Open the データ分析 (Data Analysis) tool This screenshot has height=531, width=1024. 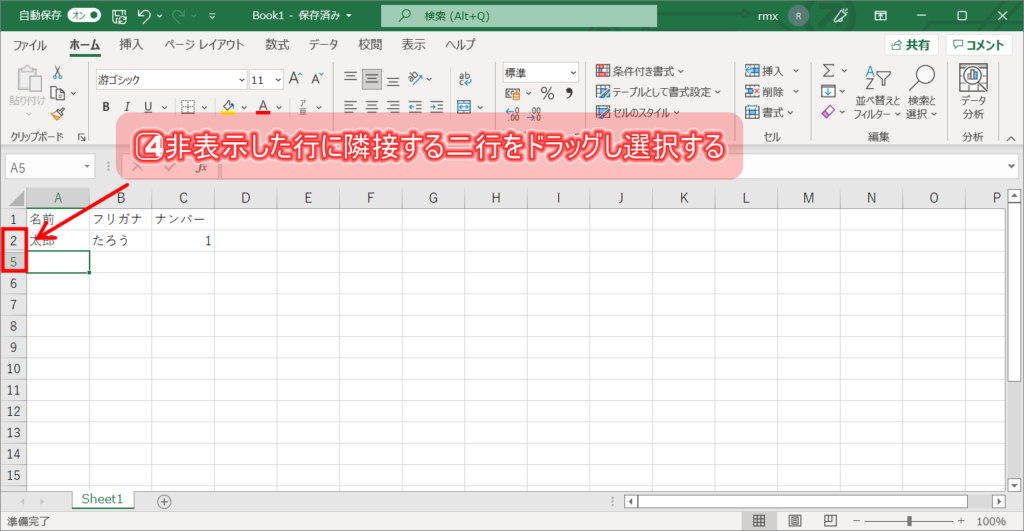[x=972, y=91]
